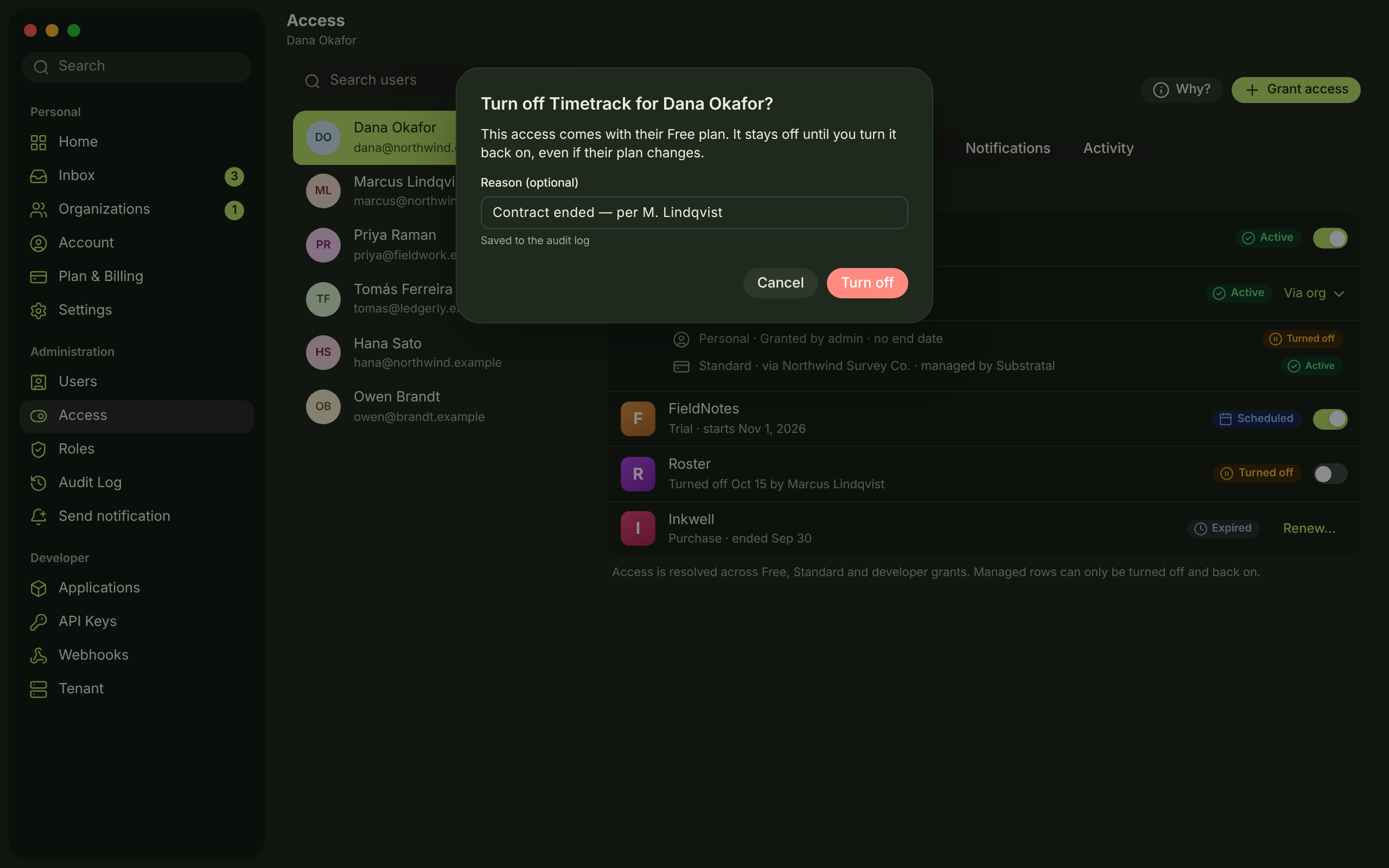Open Users under Administration
This screenshot has height=868, width=1389.
pyautogui.click(x=137, y=382)
